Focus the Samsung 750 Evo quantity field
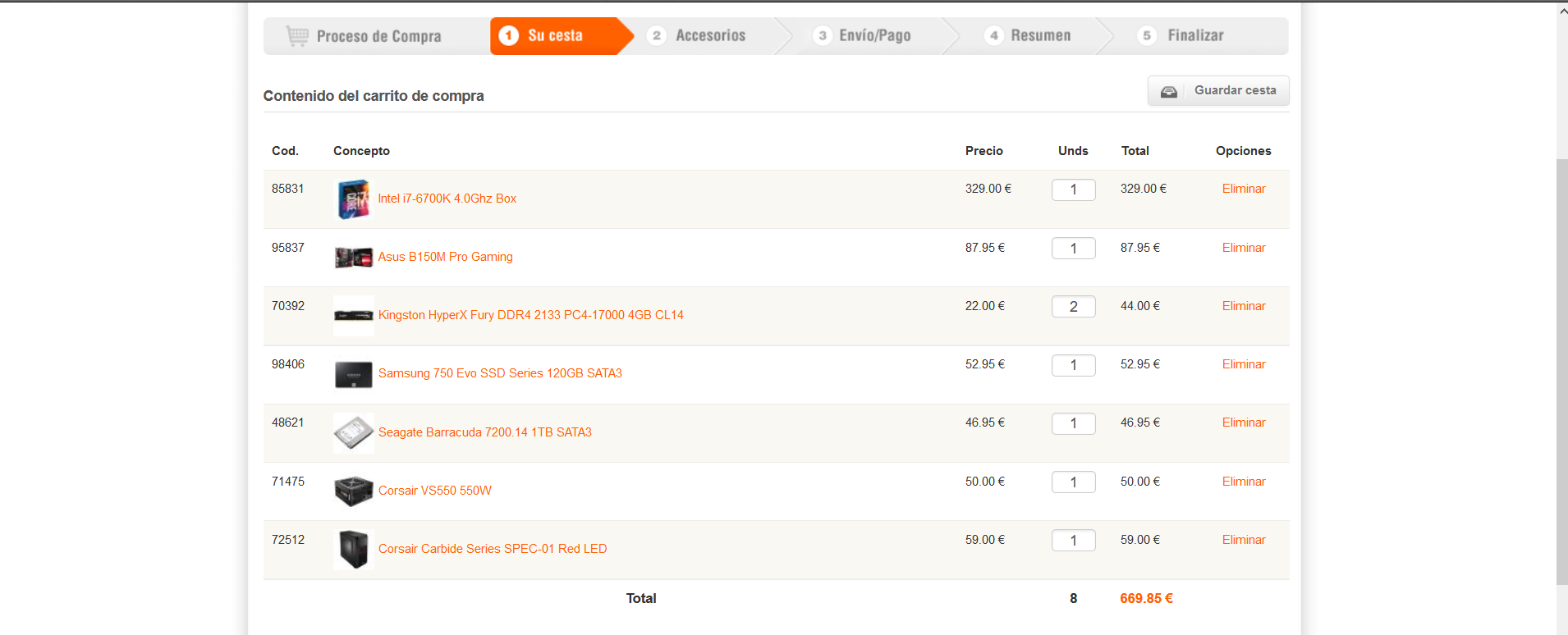1568x635 pixels. [x=1074, y=365]
